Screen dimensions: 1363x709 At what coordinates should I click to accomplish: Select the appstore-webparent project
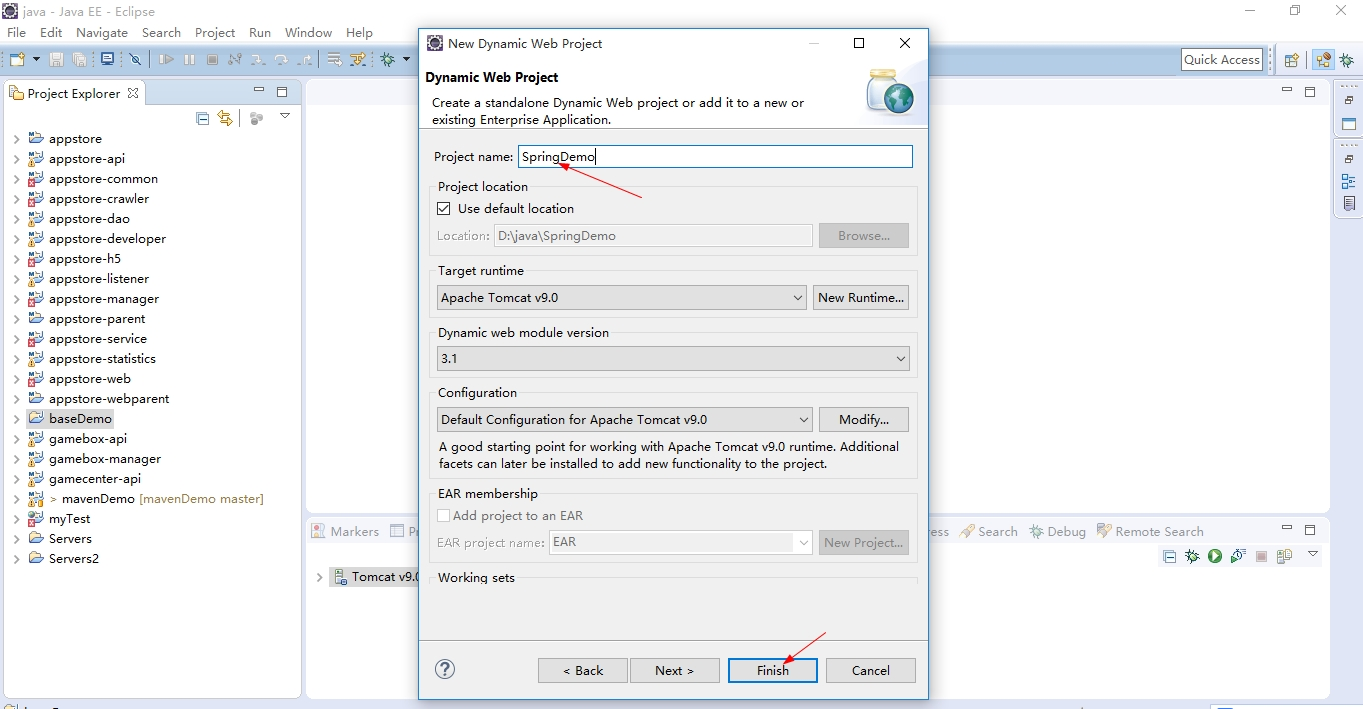[109, 399]
